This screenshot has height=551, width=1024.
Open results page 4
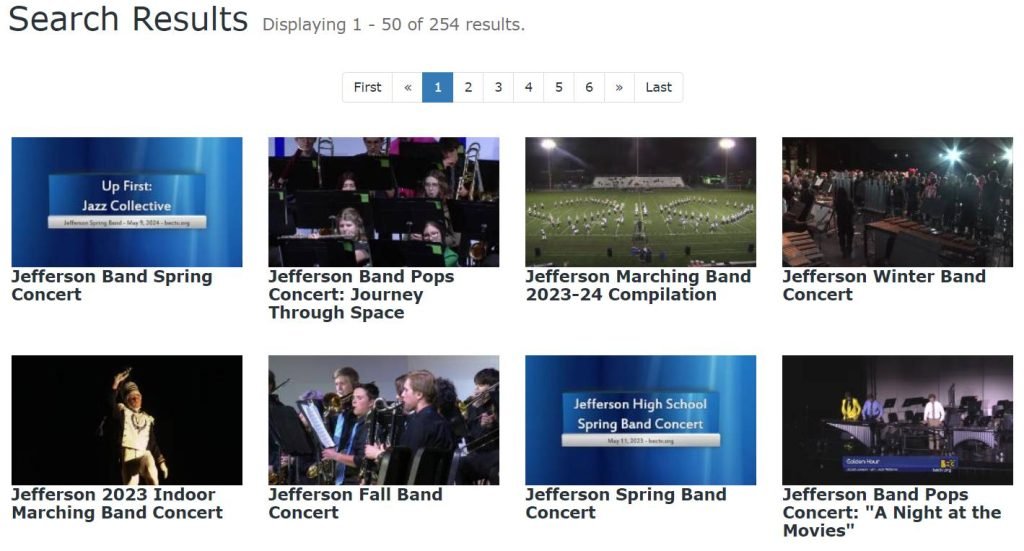coord(528,87)
